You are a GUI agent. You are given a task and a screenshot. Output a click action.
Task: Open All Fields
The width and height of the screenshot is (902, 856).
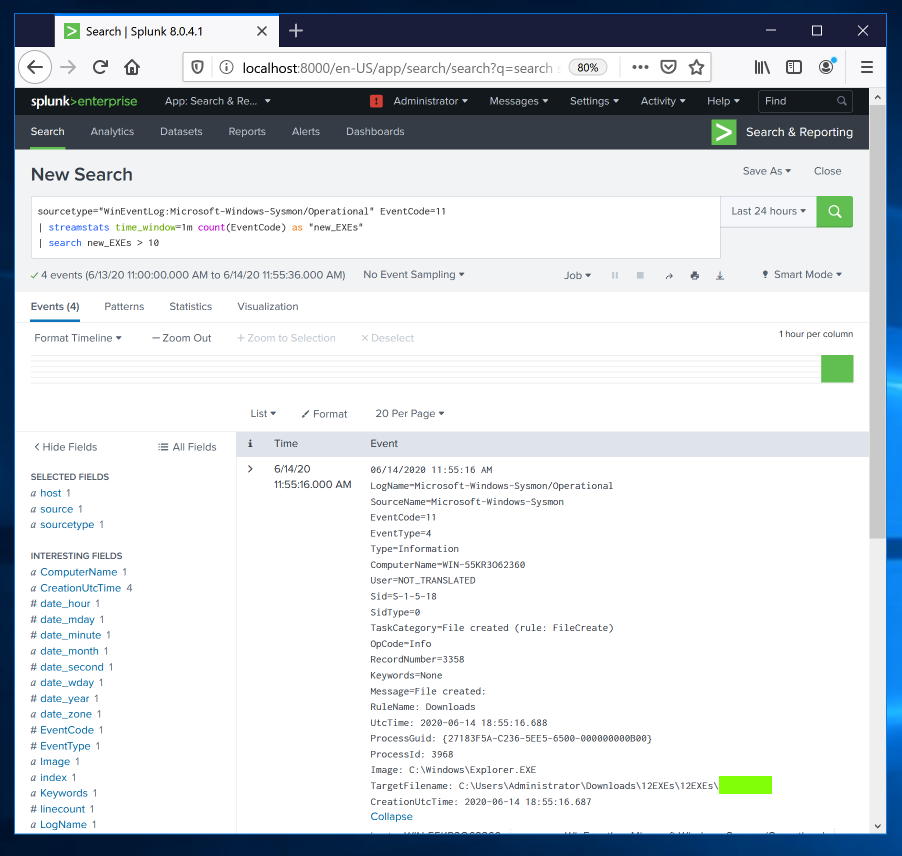188,447
